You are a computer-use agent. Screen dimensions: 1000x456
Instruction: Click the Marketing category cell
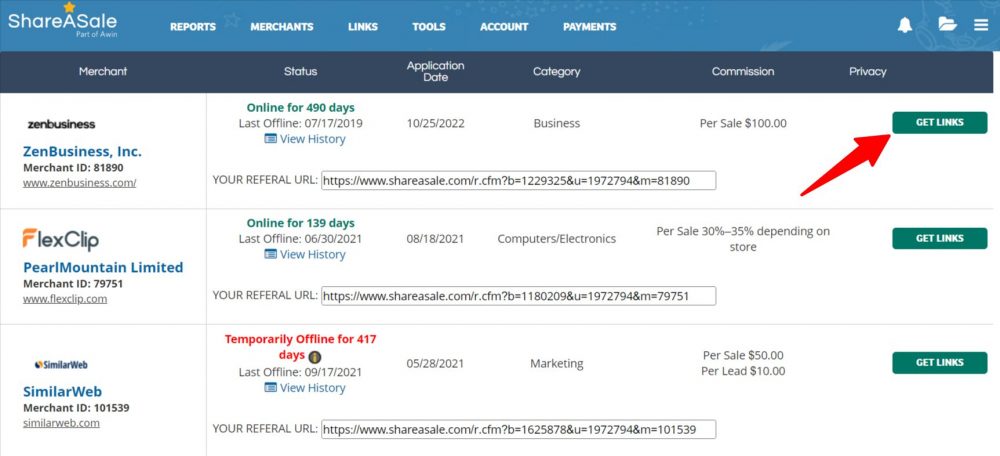click(557, 364)
